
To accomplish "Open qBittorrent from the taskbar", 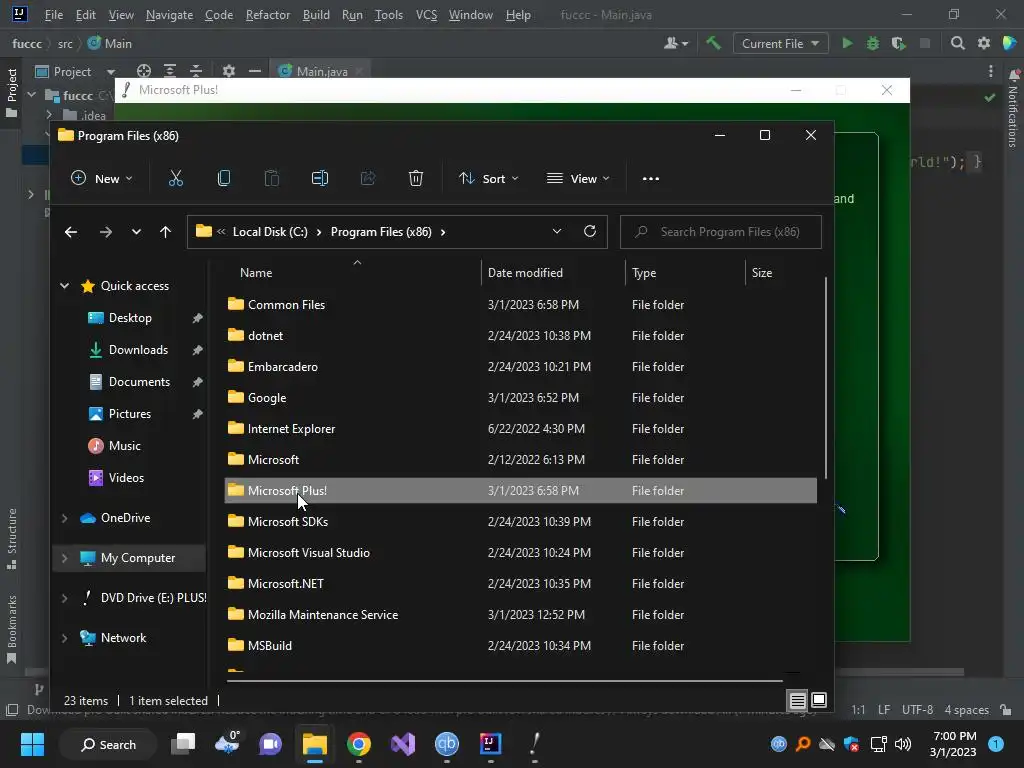I will point(447,744).
